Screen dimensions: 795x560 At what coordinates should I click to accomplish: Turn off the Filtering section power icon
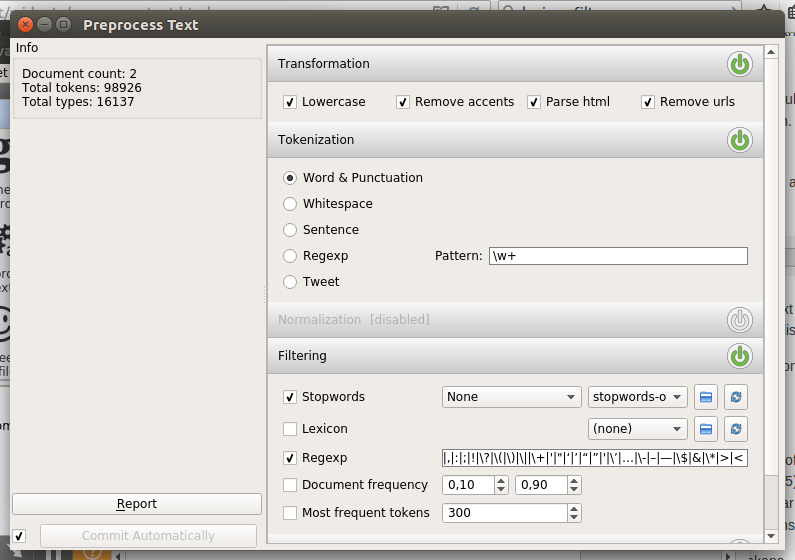(x=739, y=356)
